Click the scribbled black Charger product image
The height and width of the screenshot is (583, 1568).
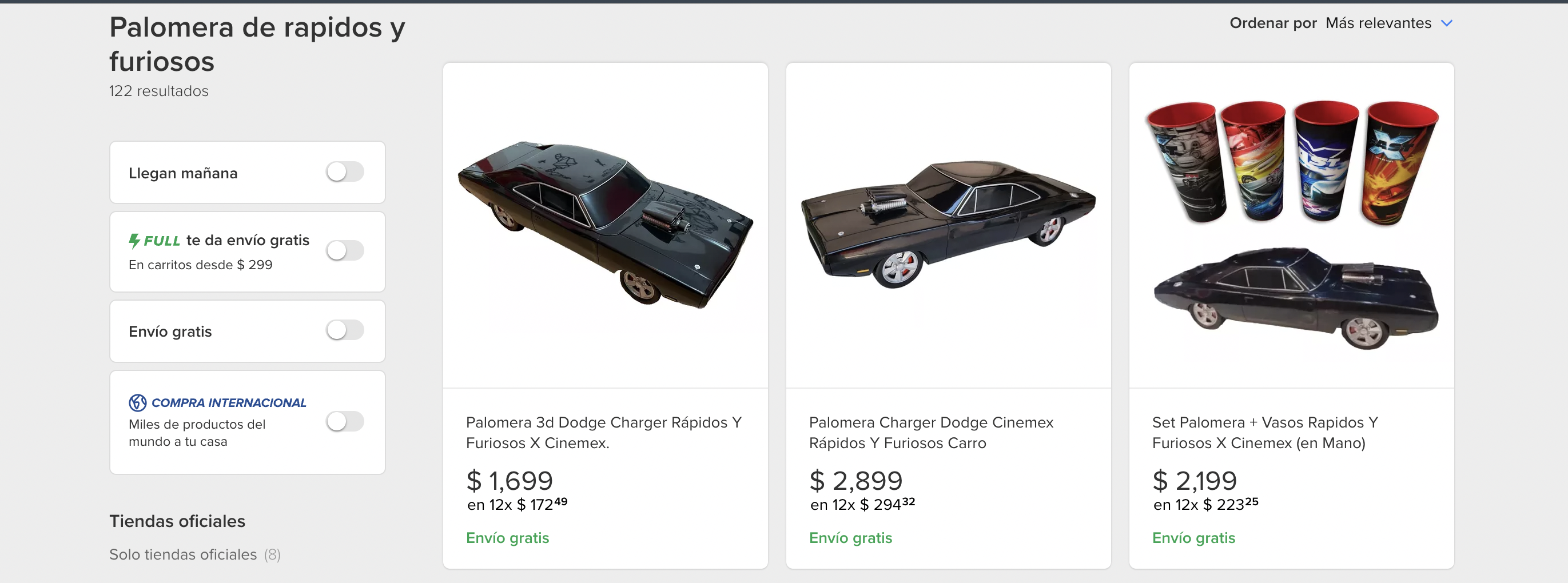click(605, 225)
